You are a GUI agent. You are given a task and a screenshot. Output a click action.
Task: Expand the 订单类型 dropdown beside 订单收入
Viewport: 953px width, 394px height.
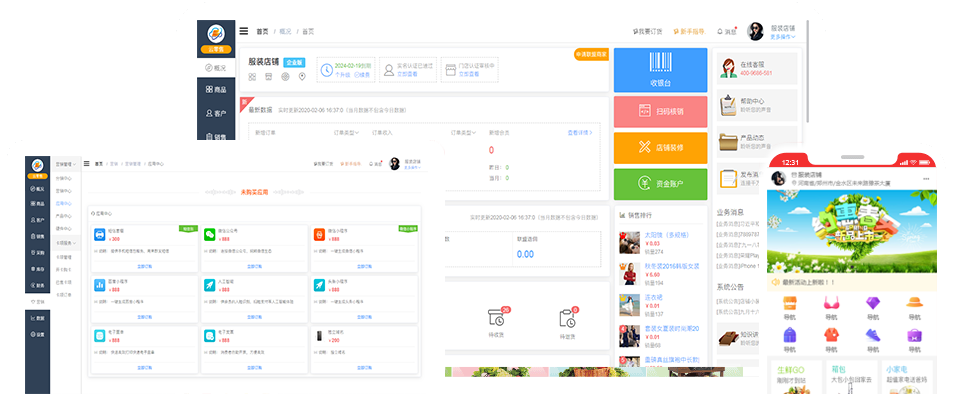[463, 132]
